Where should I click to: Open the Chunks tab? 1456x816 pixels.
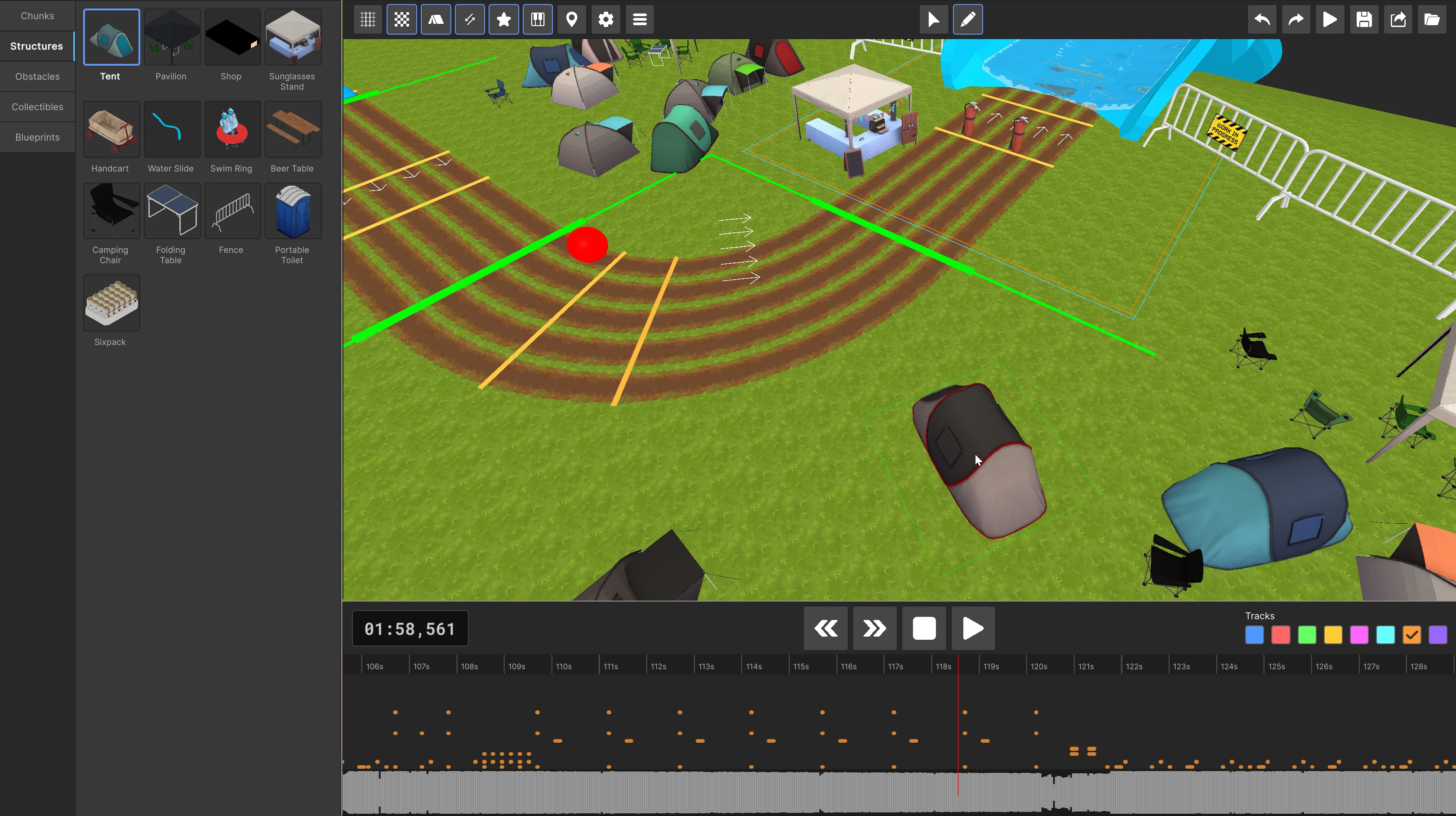point(37,16)
